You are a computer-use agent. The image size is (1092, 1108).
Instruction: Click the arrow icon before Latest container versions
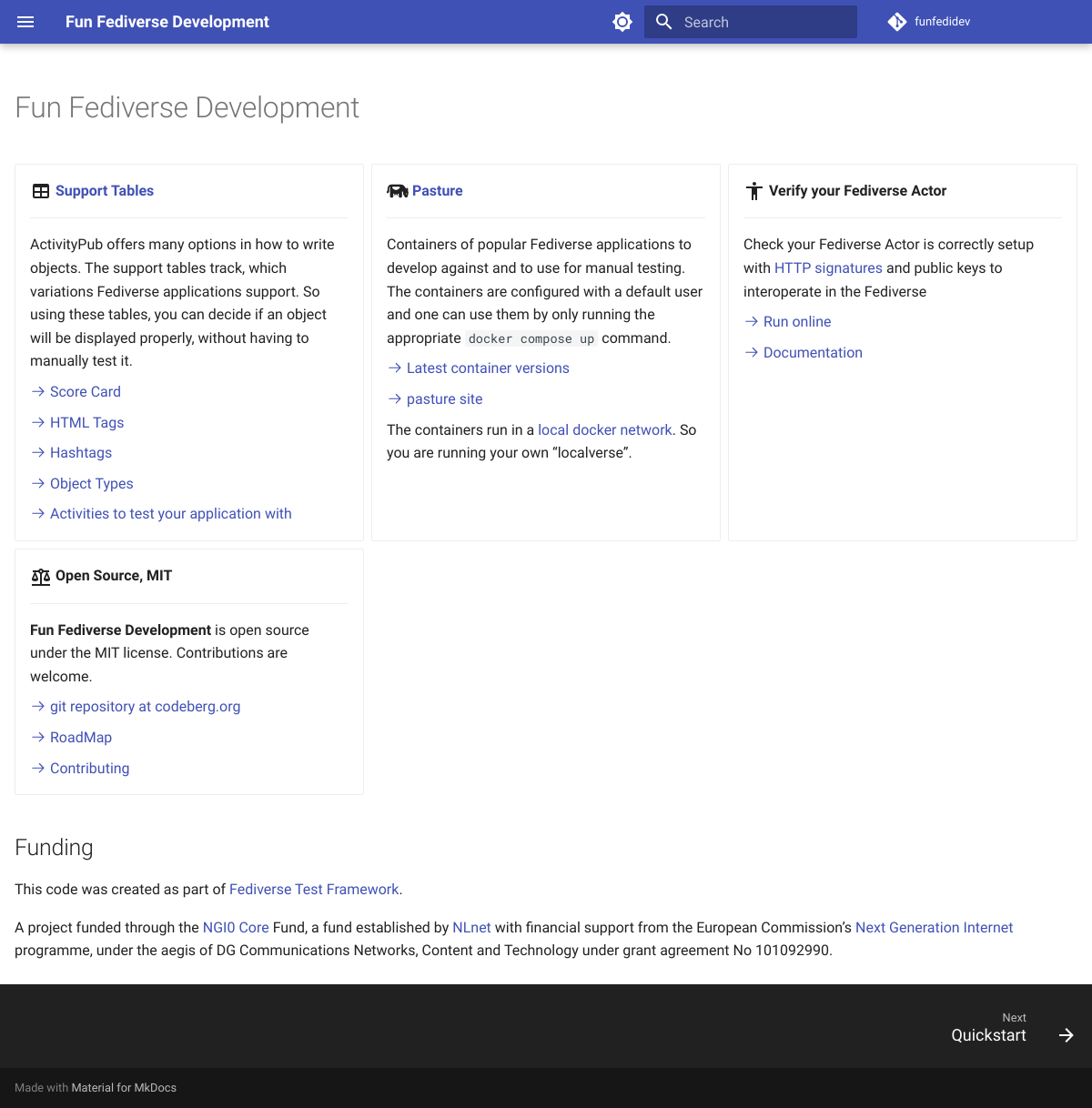pos(395,368)
